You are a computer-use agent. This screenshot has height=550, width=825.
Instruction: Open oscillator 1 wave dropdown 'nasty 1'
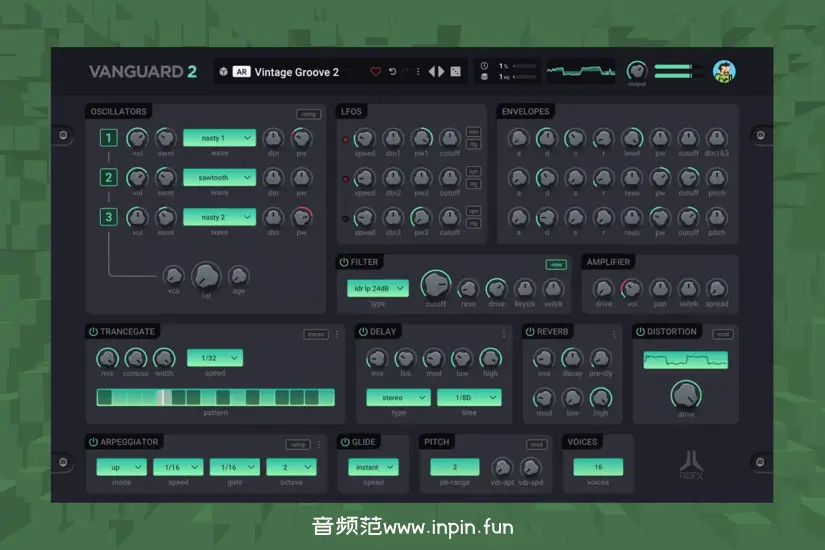[x=219, y=138]
